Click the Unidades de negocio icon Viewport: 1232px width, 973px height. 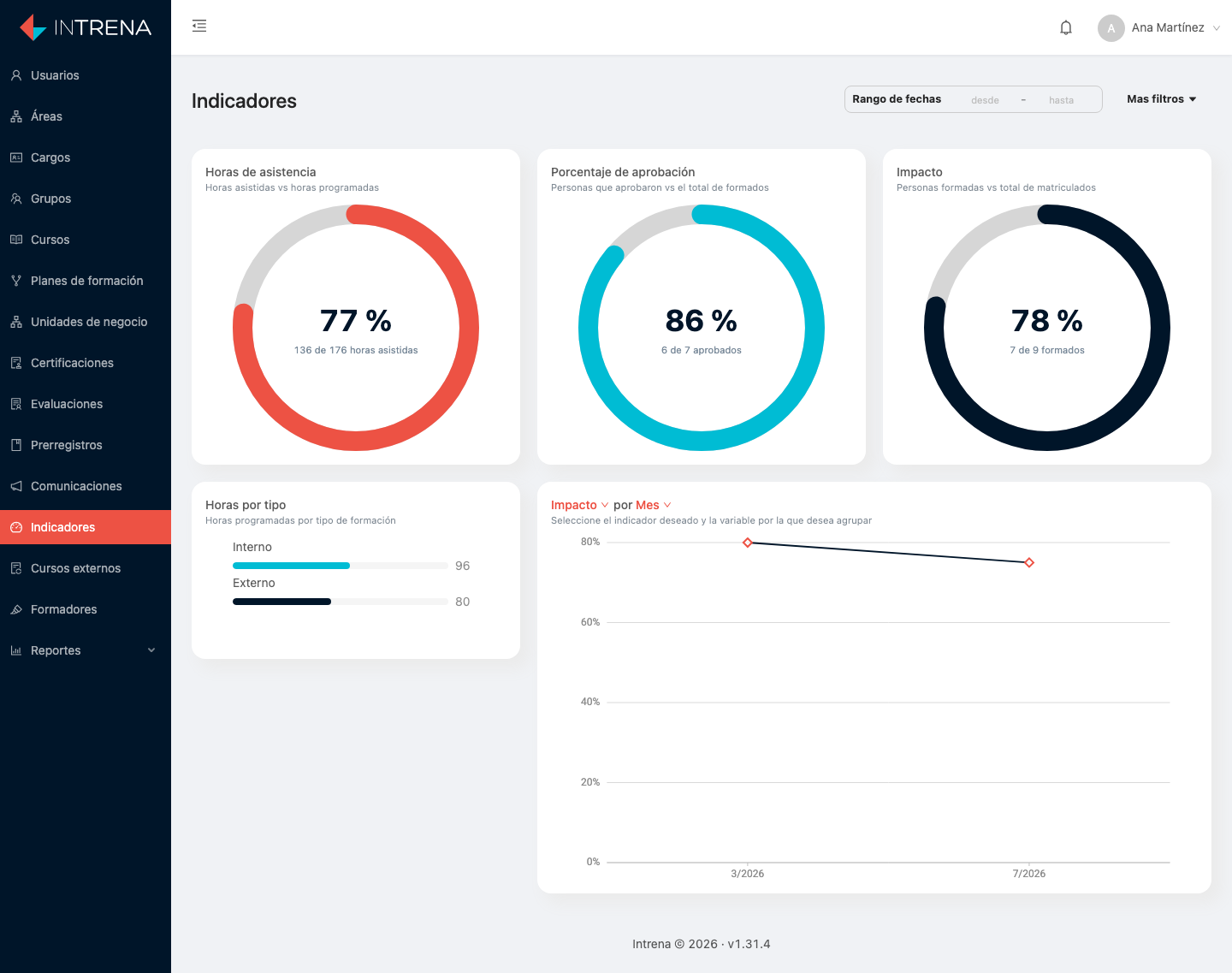click(16, 322)
